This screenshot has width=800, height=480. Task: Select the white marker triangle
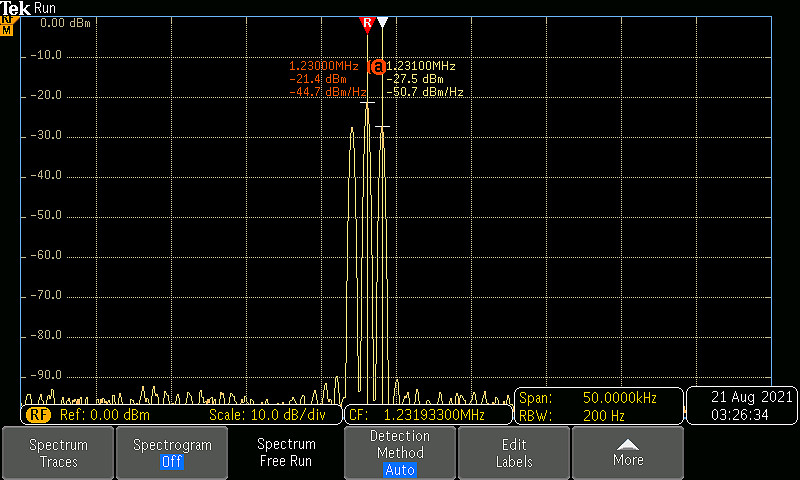point(383,22)
